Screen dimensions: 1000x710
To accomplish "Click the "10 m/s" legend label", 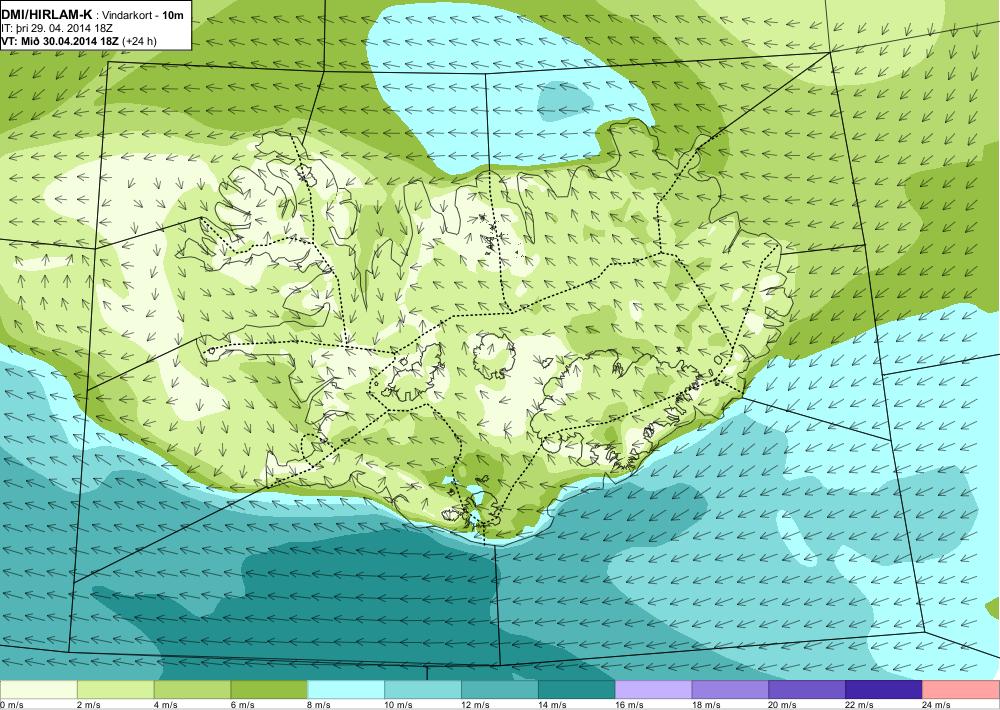I will click(x=399, y=705).
